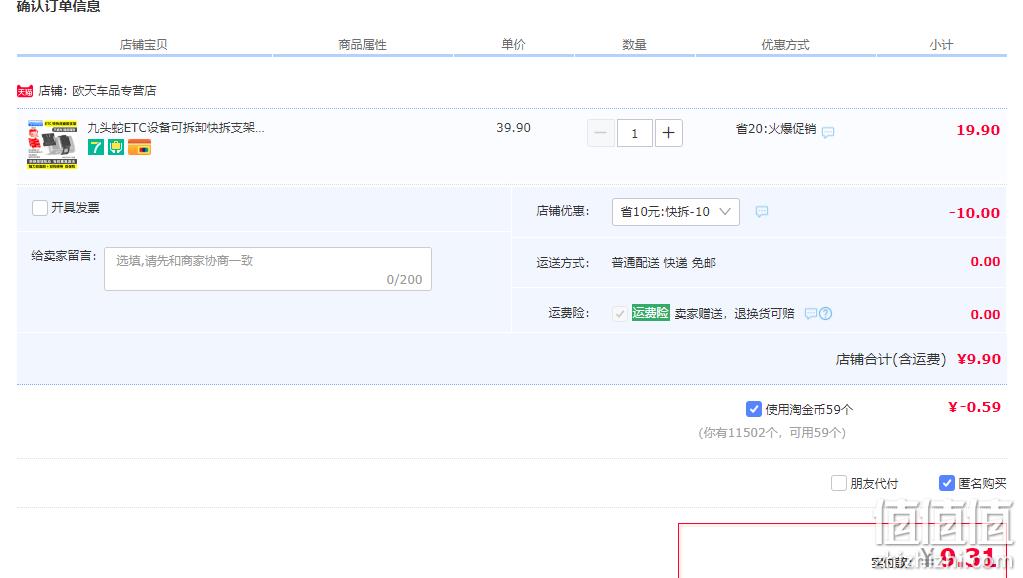Uncheck the 使用淘金币59个 checkbox
Viewport: 1023px width, 578px height.
point(754,409)
